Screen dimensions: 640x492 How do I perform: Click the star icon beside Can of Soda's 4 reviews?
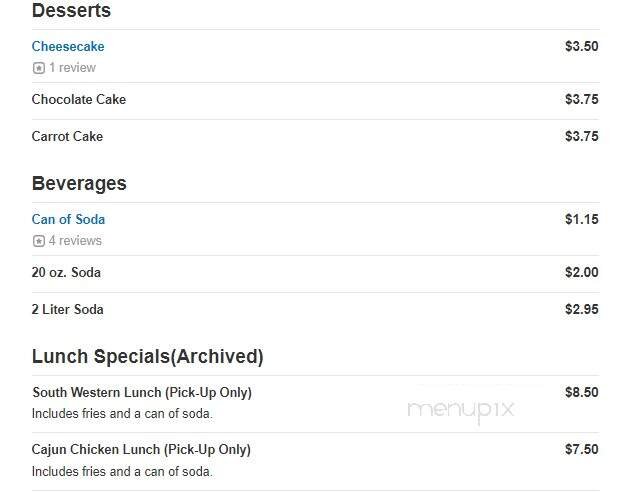[38, 241]
